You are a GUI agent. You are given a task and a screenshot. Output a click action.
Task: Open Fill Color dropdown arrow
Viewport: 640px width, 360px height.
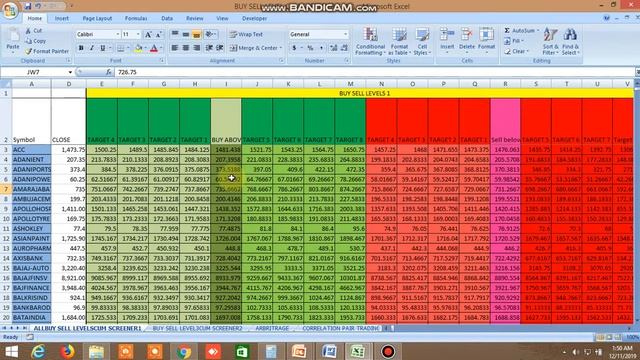pos(145,49)
